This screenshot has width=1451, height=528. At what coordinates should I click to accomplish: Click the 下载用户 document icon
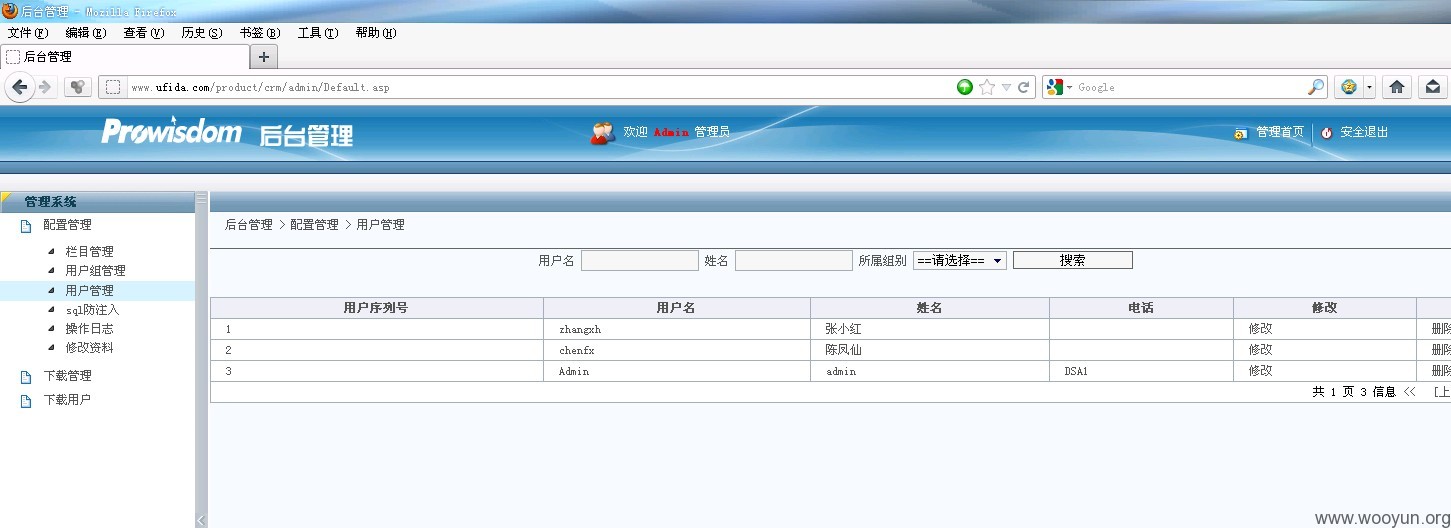(26, 401)
